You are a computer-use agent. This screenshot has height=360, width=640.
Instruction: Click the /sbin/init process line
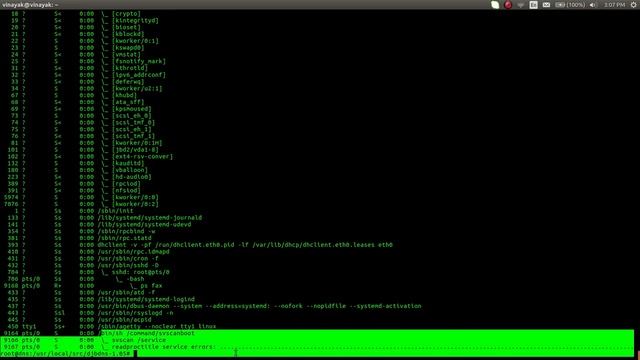coord(74,211)
